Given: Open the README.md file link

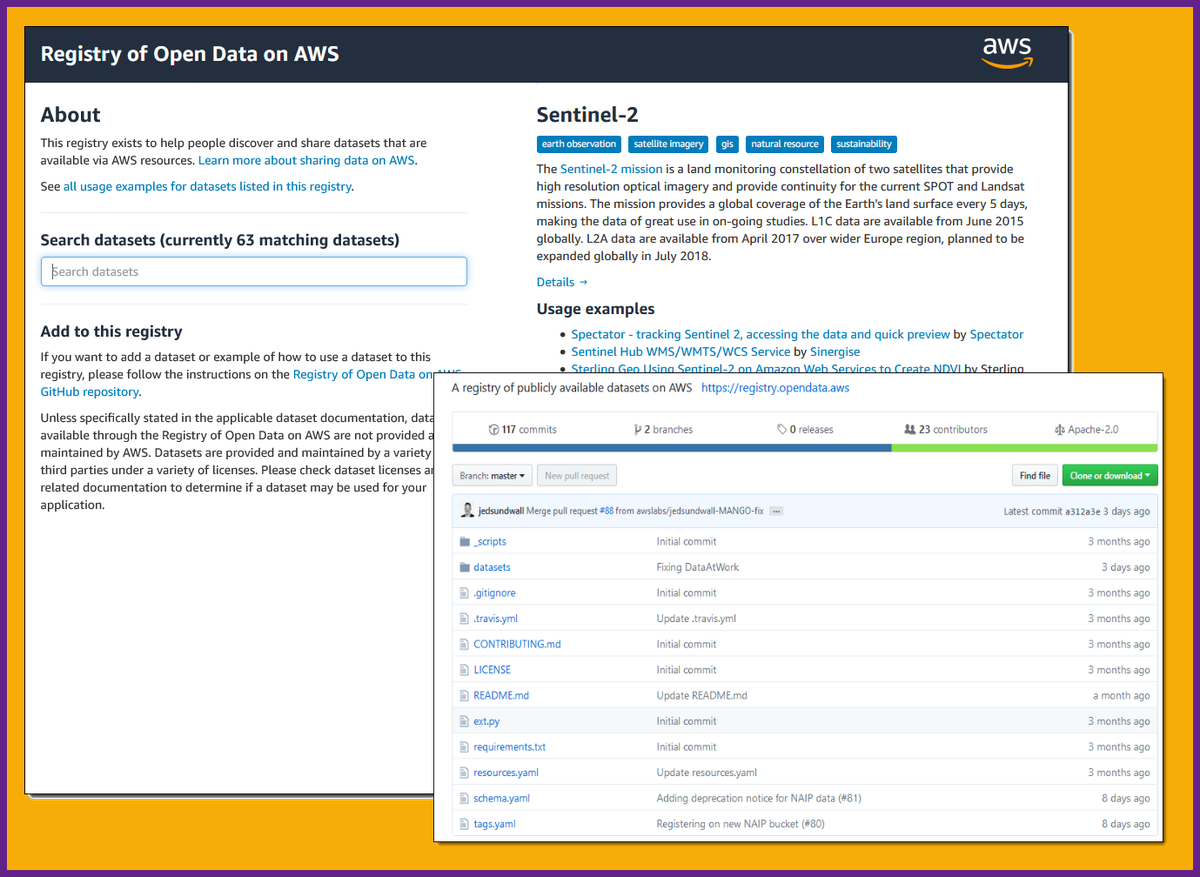Looking at the screenshot, I should 501,695.
